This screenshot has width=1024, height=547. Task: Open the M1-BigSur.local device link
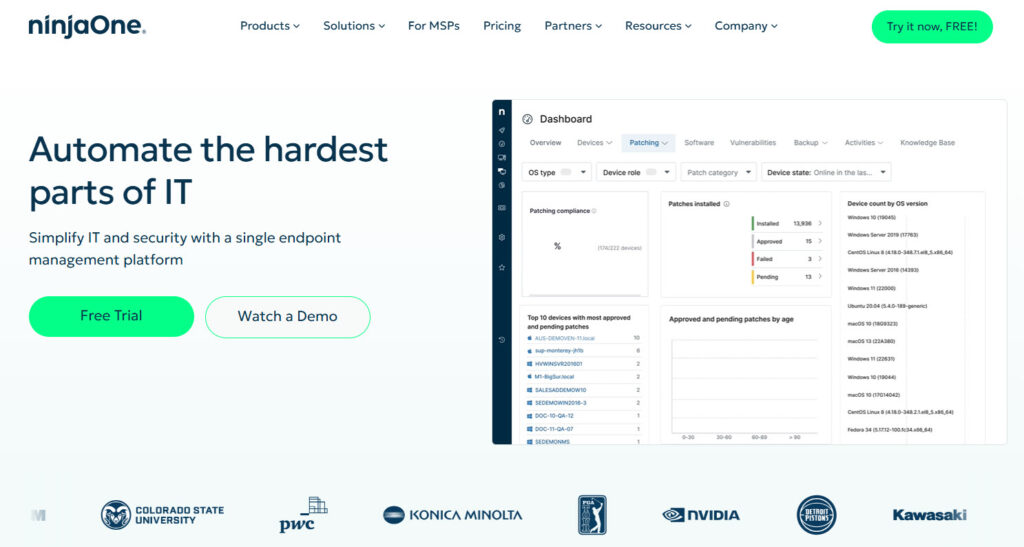coord(554,377)
